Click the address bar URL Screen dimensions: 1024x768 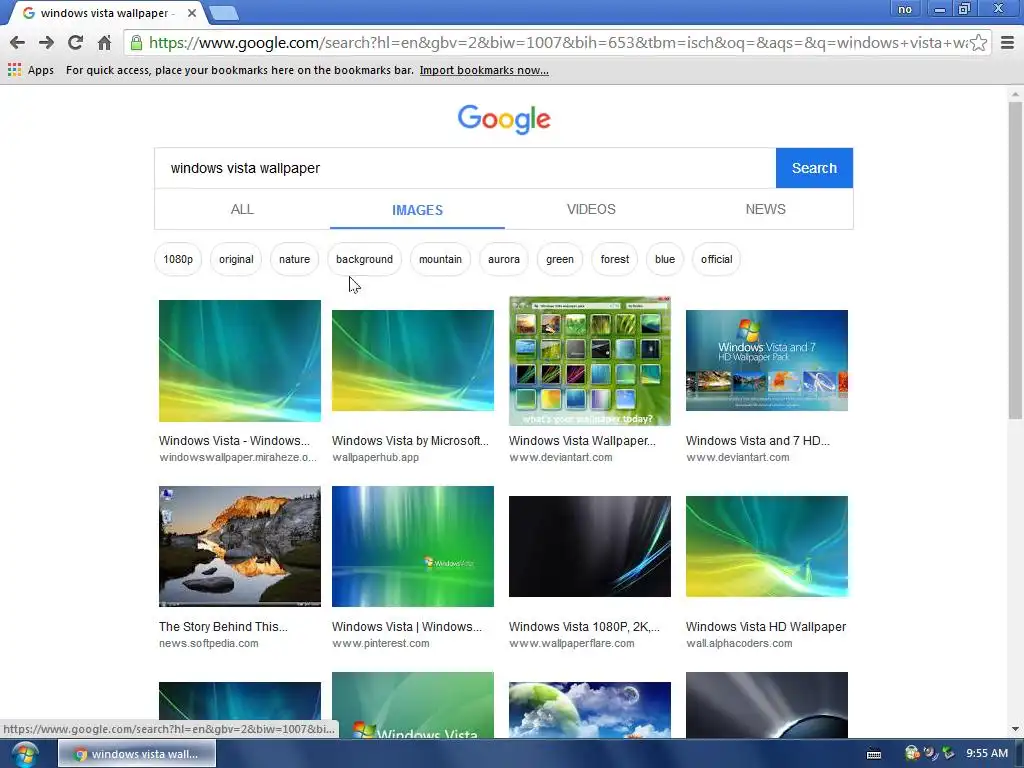click(558, 43)
